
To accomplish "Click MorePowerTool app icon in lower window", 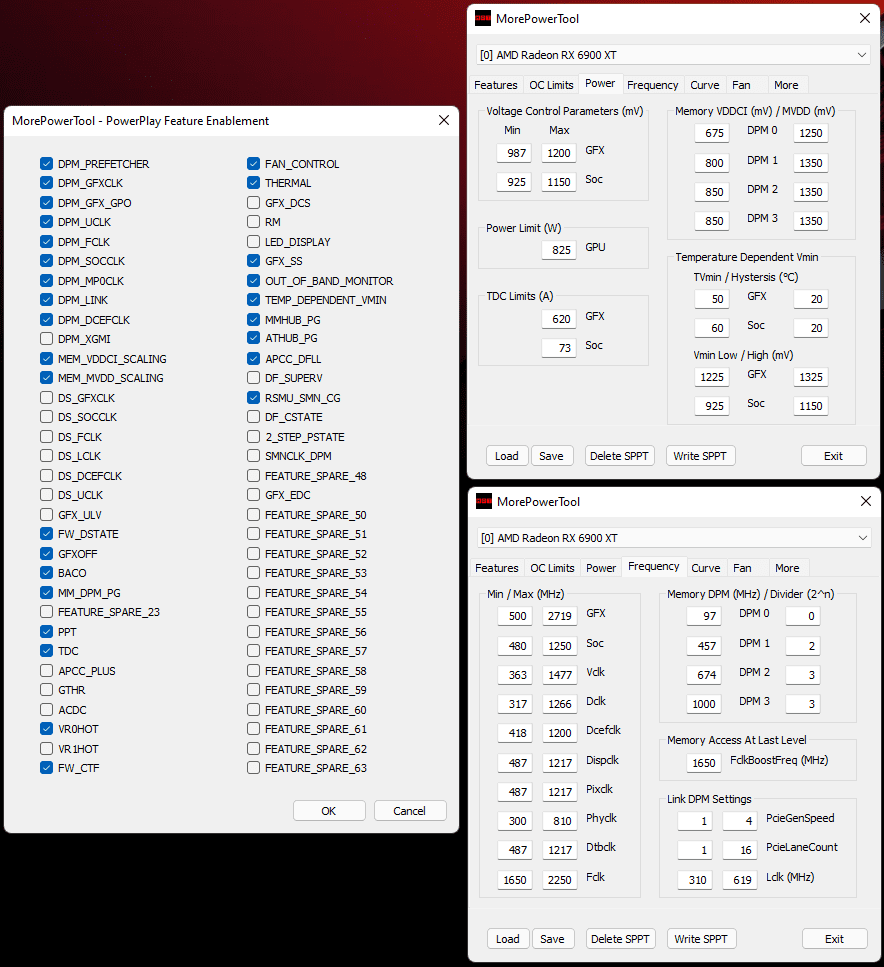I will pos(484,501).
